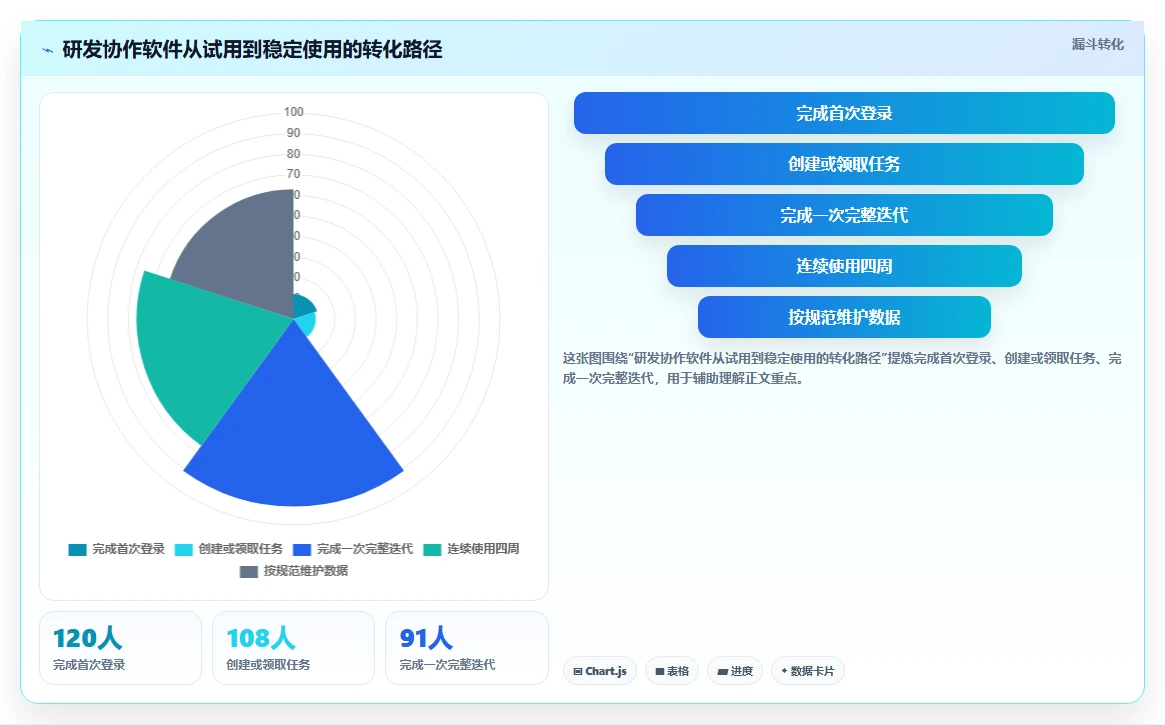Screen dimensions: 1165x725
Task: Click the Chart.js tag
Action: (600, 671)
